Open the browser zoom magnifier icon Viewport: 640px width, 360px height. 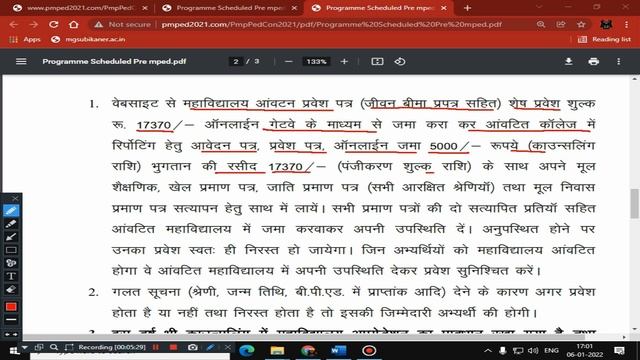pos(541,24)
